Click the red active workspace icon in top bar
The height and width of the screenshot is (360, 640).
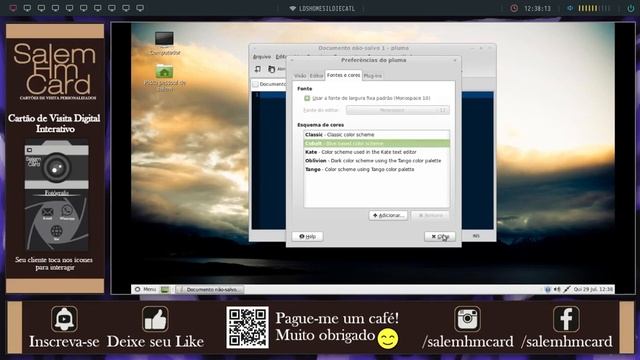point(13,8)
